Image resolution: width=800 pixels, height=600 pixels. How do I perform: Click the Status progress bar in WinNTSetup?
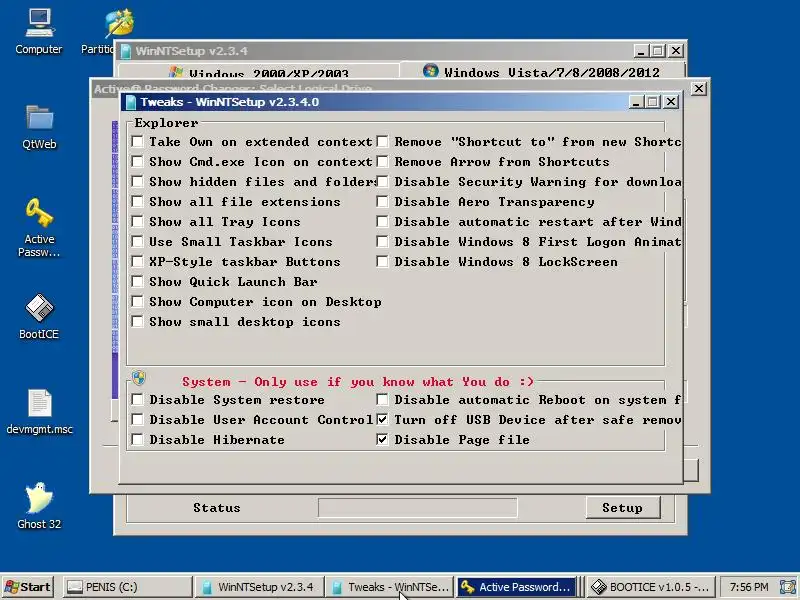pyautogui.click(x=417, y=508)
